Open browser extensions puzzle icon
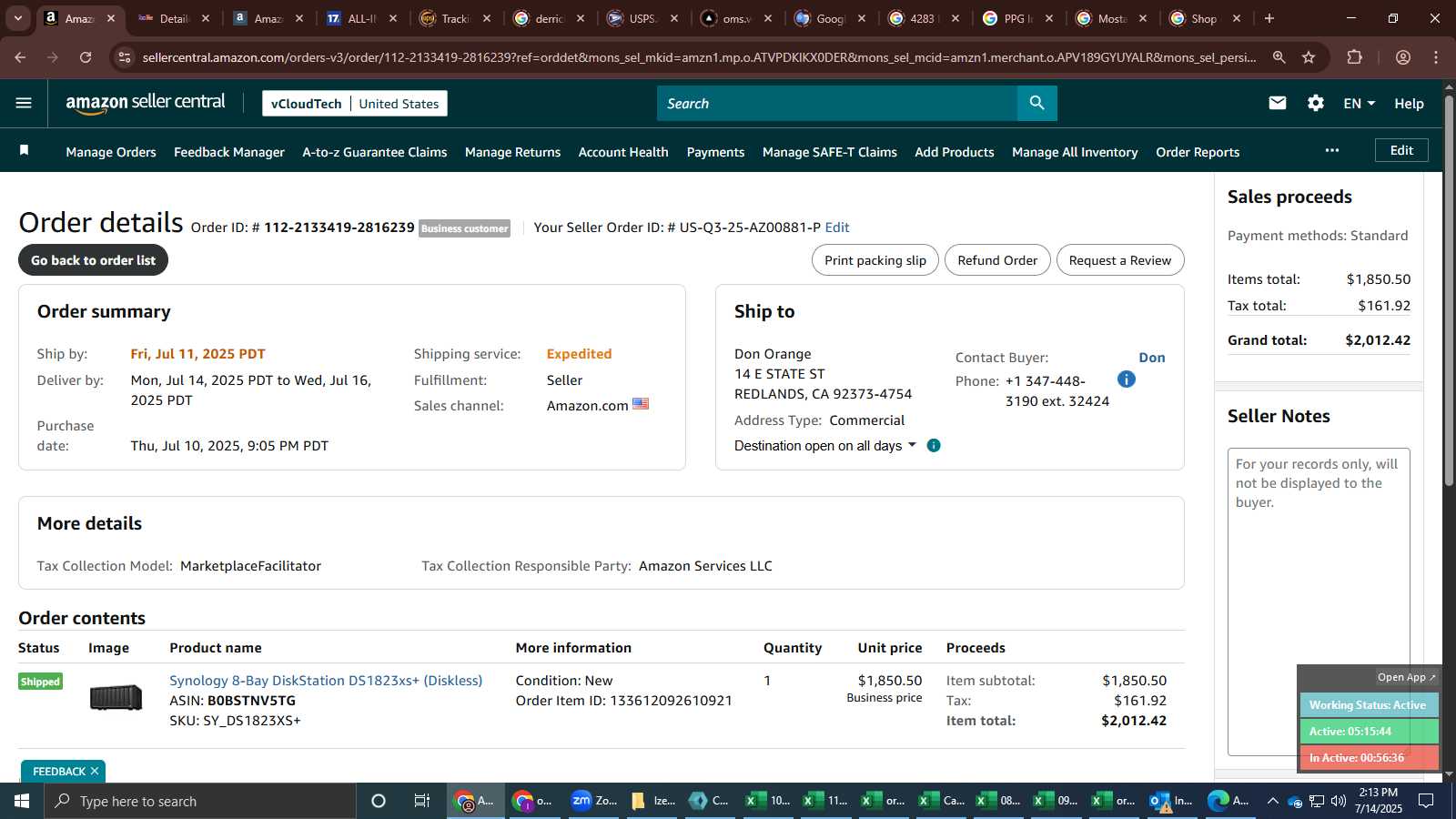Screen dimensions: 1456x819 coord(1355,57)
